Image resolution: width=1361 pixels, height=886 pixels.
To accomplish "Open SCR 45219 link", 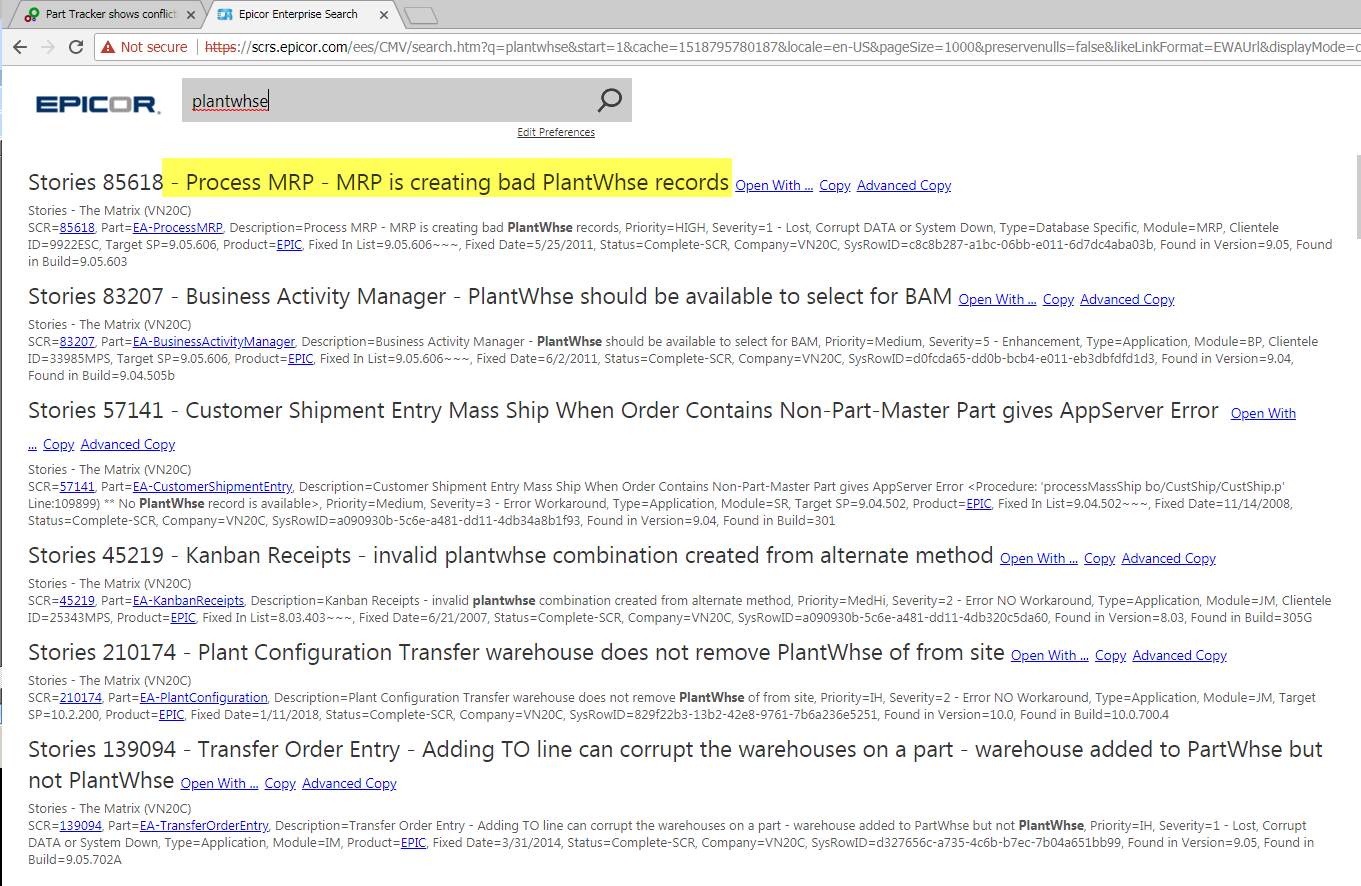I will coord(77,601).
